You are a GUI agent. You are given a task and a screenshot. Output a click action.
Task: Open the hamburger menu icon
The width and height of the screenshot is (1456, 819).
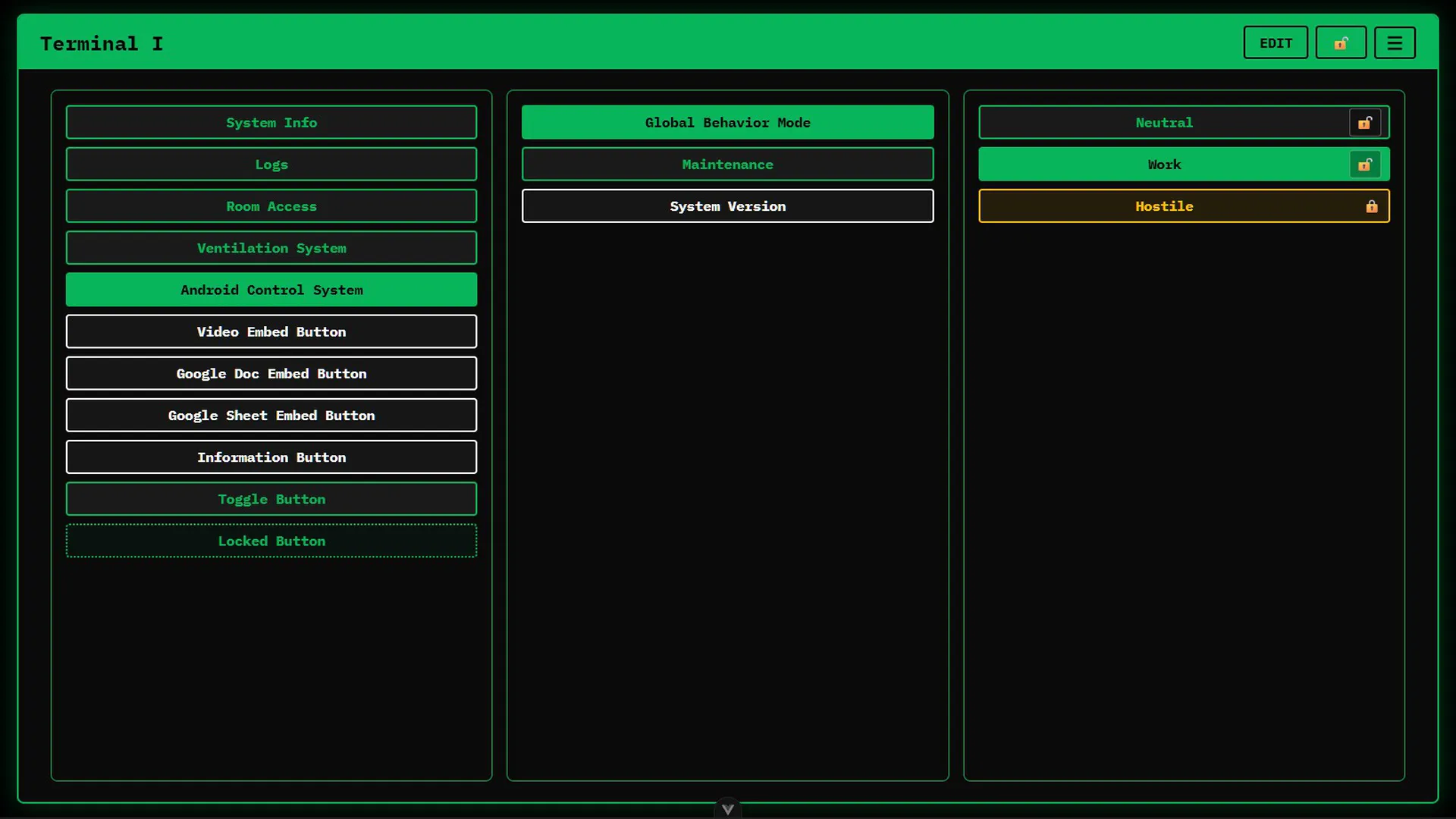[x=1395, y=43]
